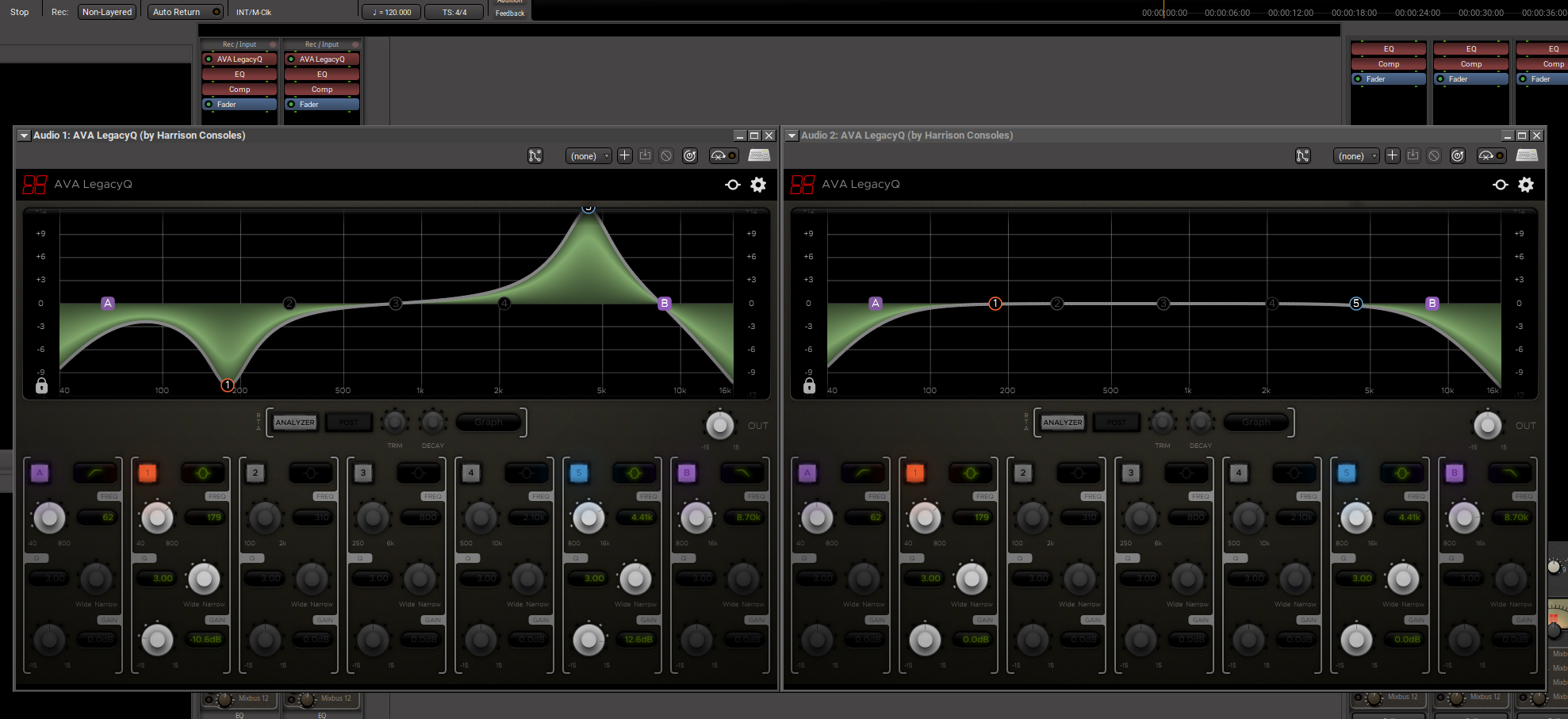1568x719 pixels.
Task: Click the OUT gain knob in Audio 1
Action: (719, 426)
